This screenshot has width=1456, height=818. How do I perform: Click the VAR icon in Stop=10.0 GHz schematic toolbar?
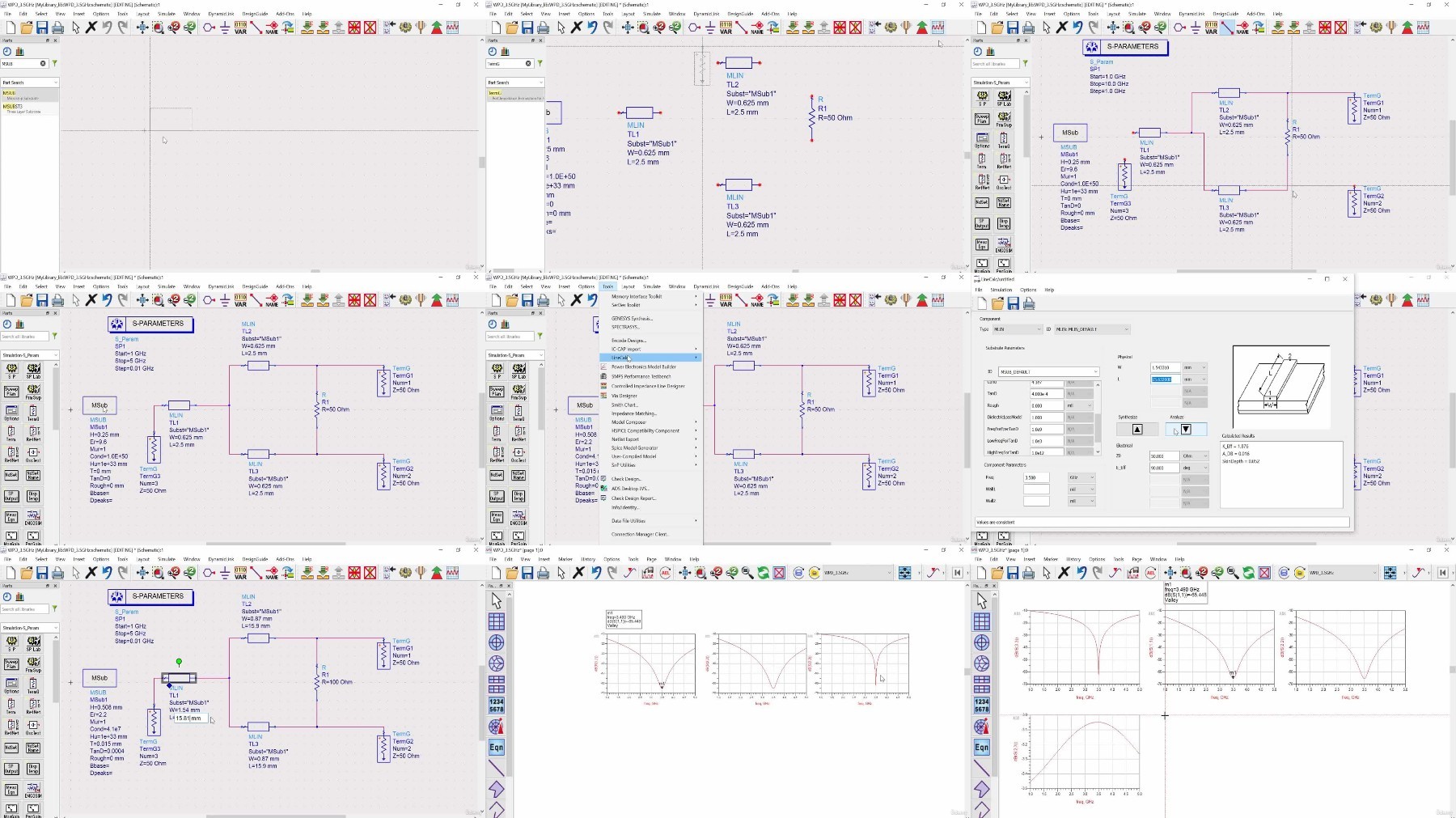tap(1211, 28)
